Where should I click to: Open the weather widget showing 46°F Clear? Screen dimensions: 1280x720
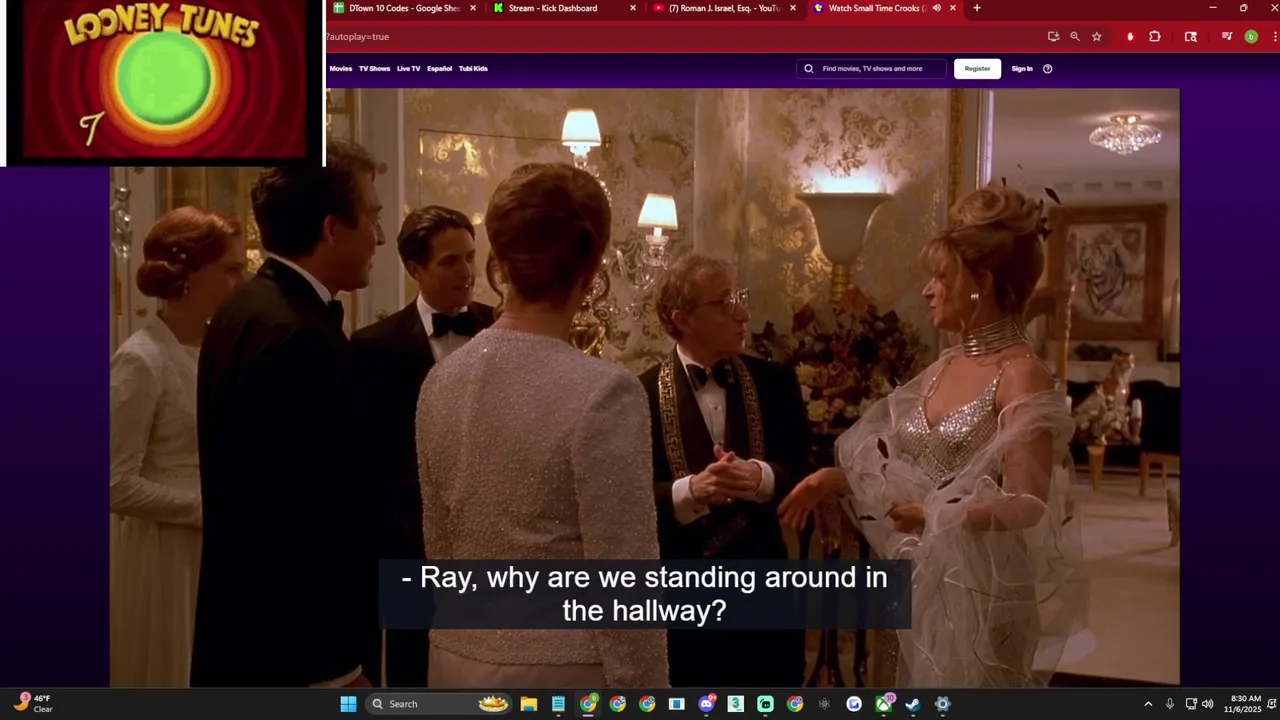tap(32, 703)
